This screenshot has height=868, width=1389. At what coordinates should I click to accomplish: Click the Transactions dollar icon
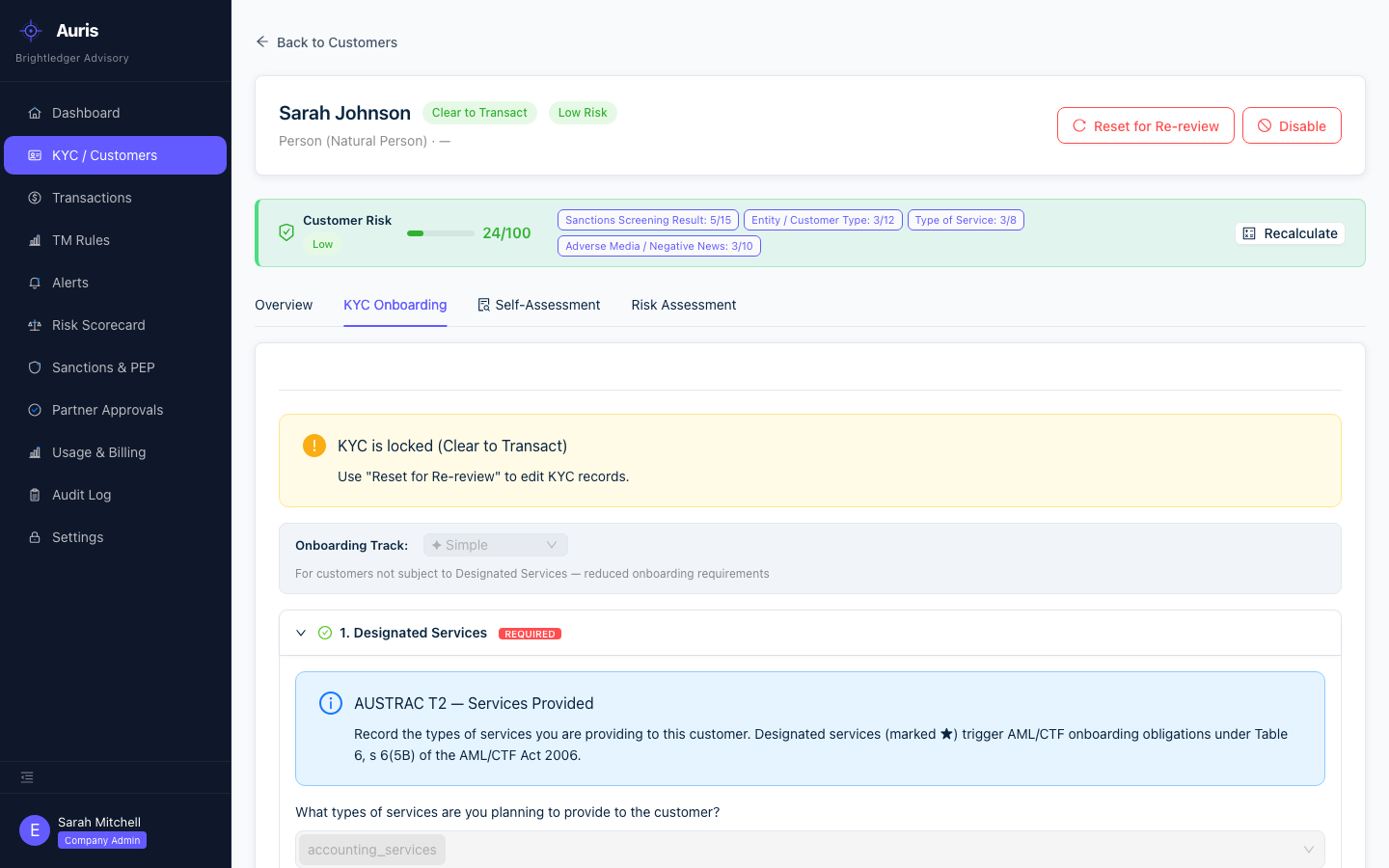(35, 198)
